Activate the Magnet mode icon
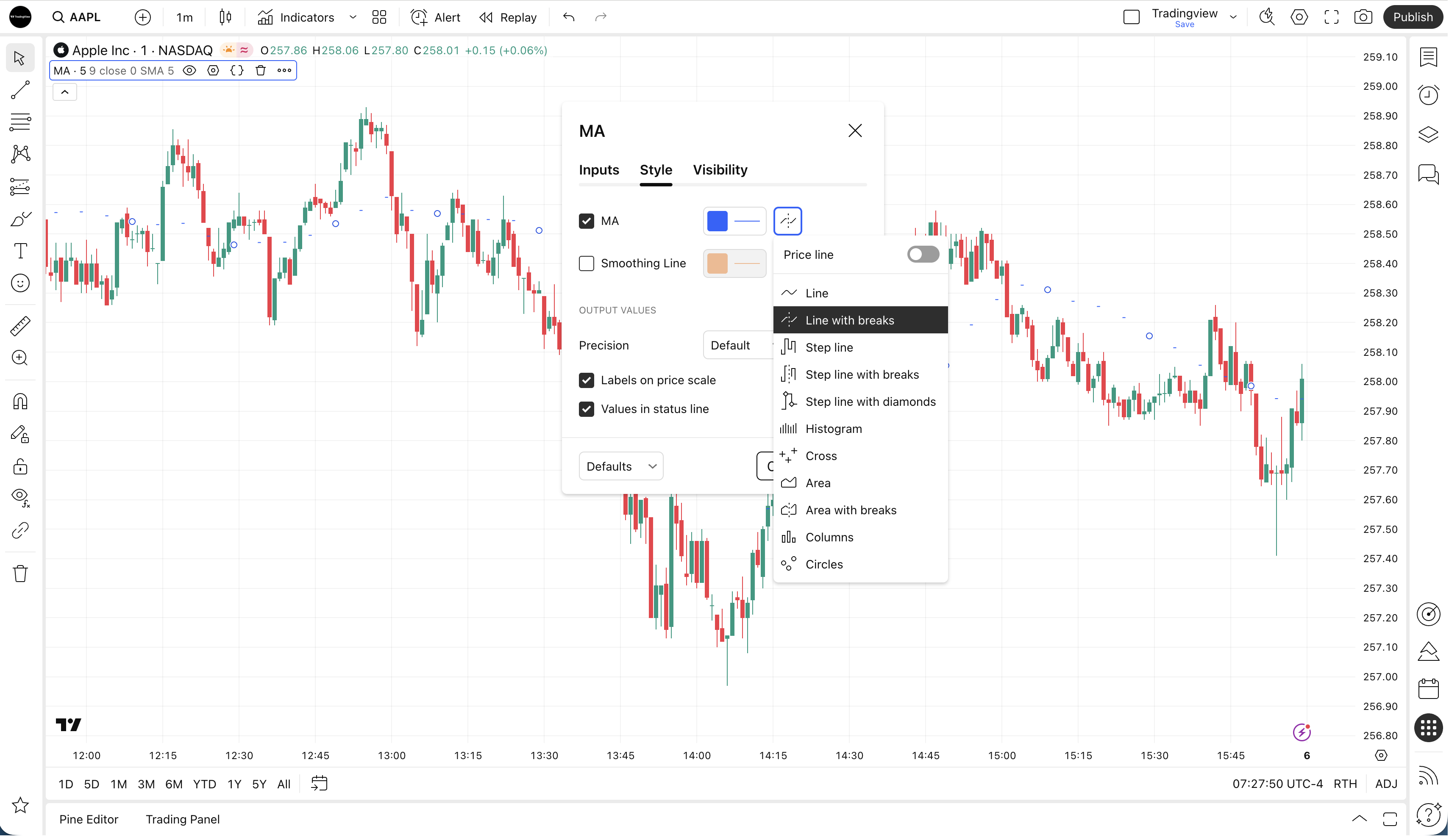Screen dimensions: 1449x840 [x=20, y=401]
